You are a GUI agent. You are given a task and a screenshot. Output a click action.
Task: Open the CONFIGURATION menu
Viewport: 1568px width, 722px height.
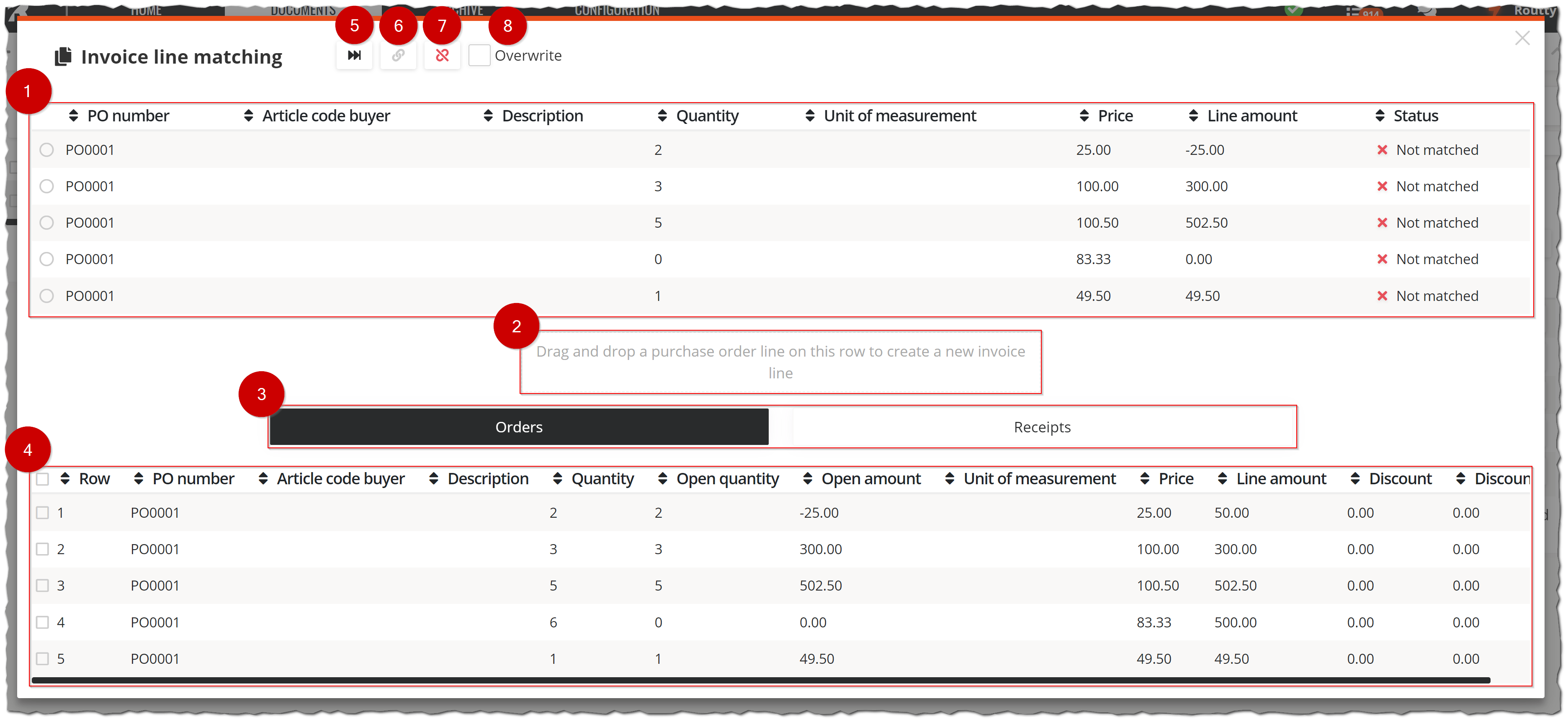pos(617,9)
